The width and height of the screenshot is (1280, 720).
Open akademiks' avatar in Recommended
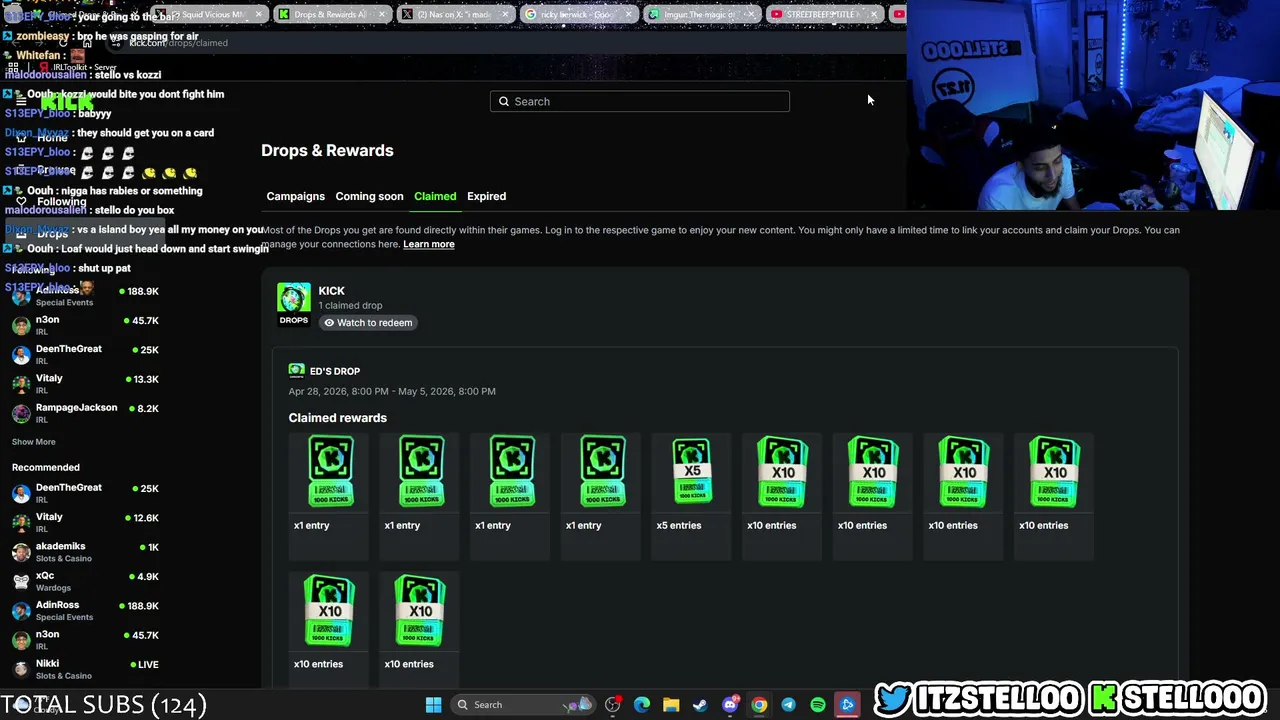[x=21, y=552]
